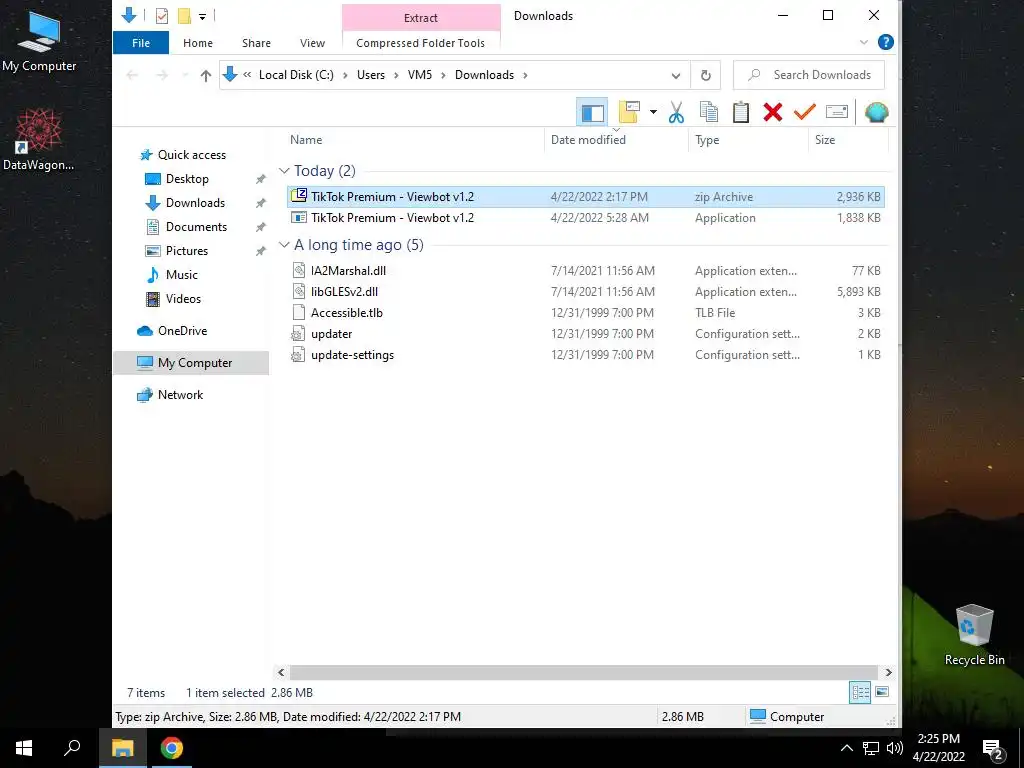Image resolution: width=1024 pixels, height=768 pixels.
Task: Click the Extract contextual tab header
Action: point(421,18)
